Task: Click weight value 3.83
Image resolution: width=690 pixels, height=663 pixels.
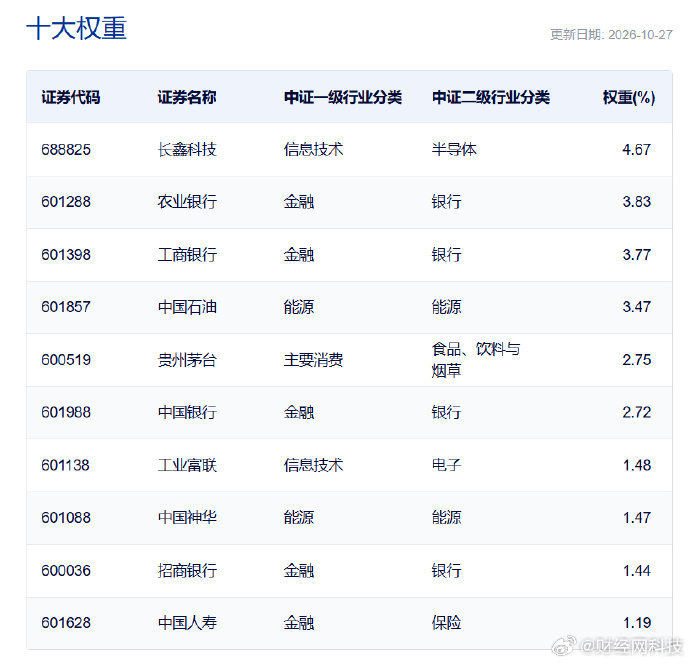Action: pyautogui.click(x=636, y=202)
